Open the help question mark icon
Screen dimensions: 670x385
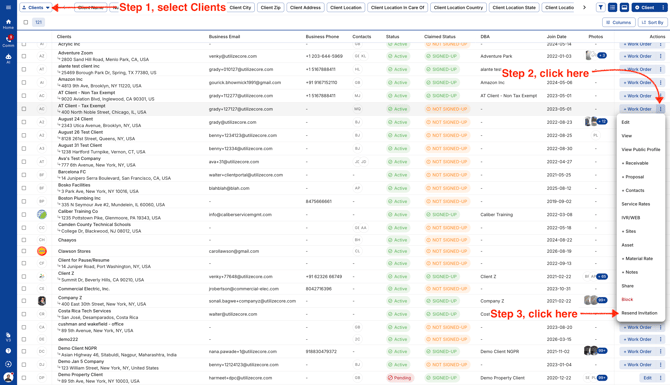(x=8, y=351)
